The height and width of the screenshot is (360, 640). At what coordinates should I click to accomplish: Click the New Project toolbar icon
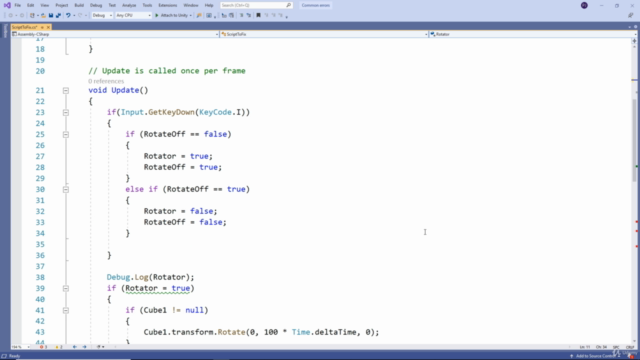[x=32, y=16]
